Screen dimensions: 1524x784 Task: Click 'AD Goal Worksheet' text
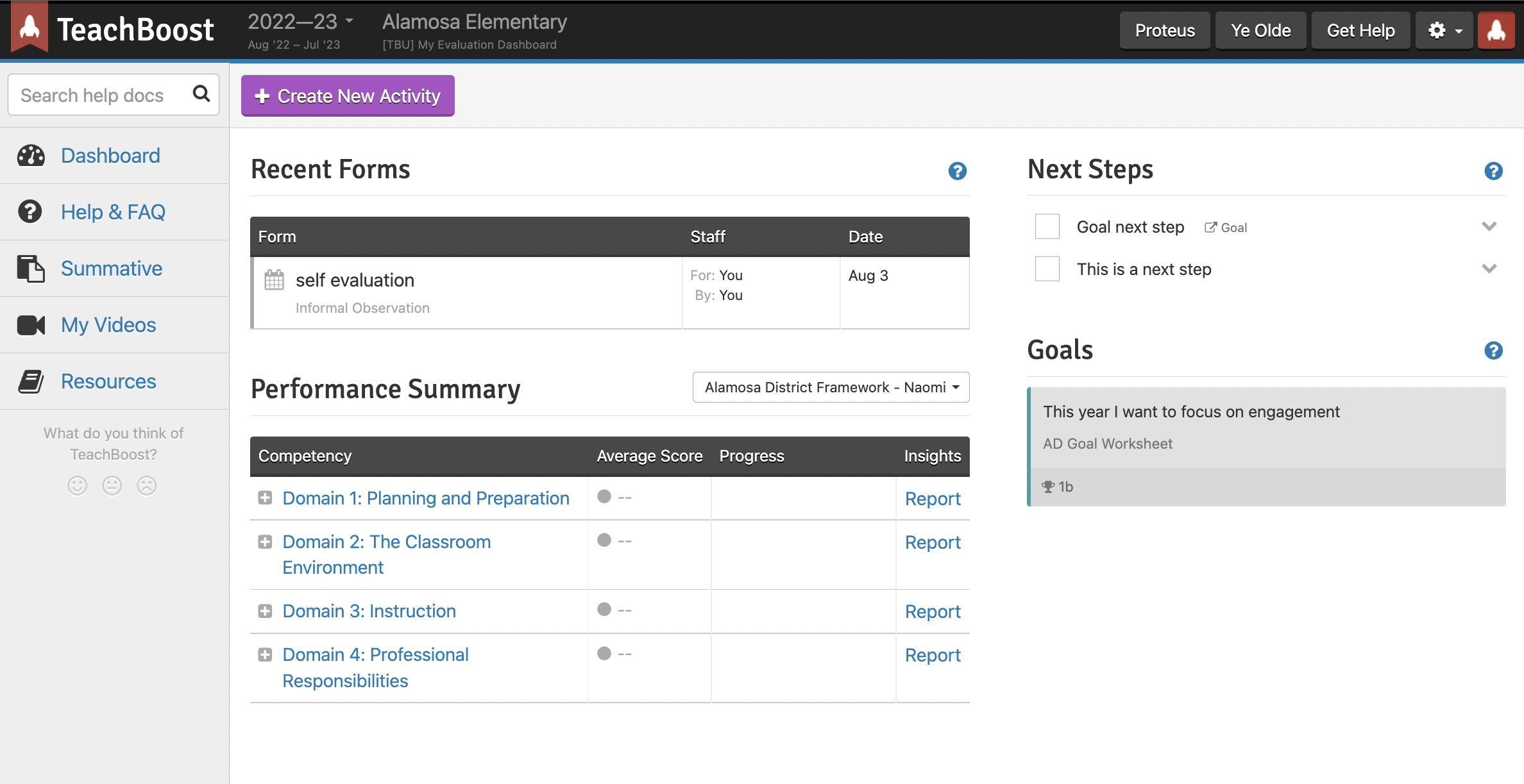tap(1108, 444)
